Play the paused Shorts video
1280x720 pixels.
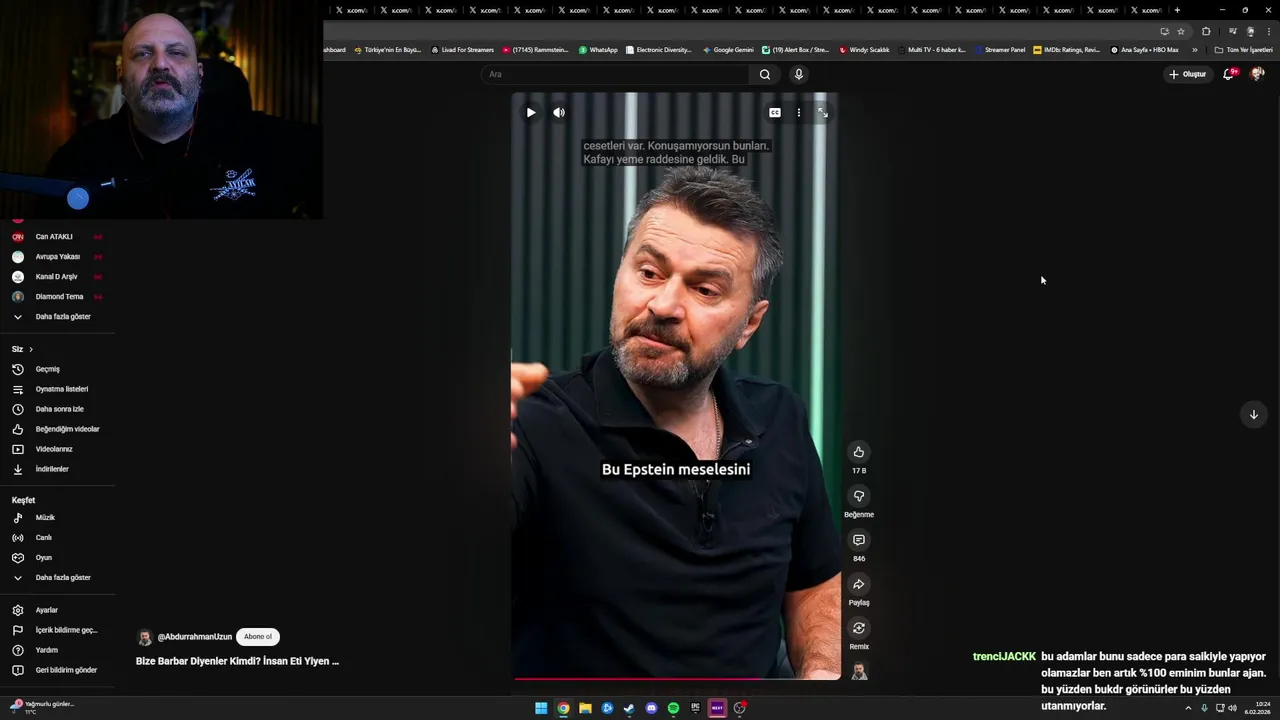point(531,113)
